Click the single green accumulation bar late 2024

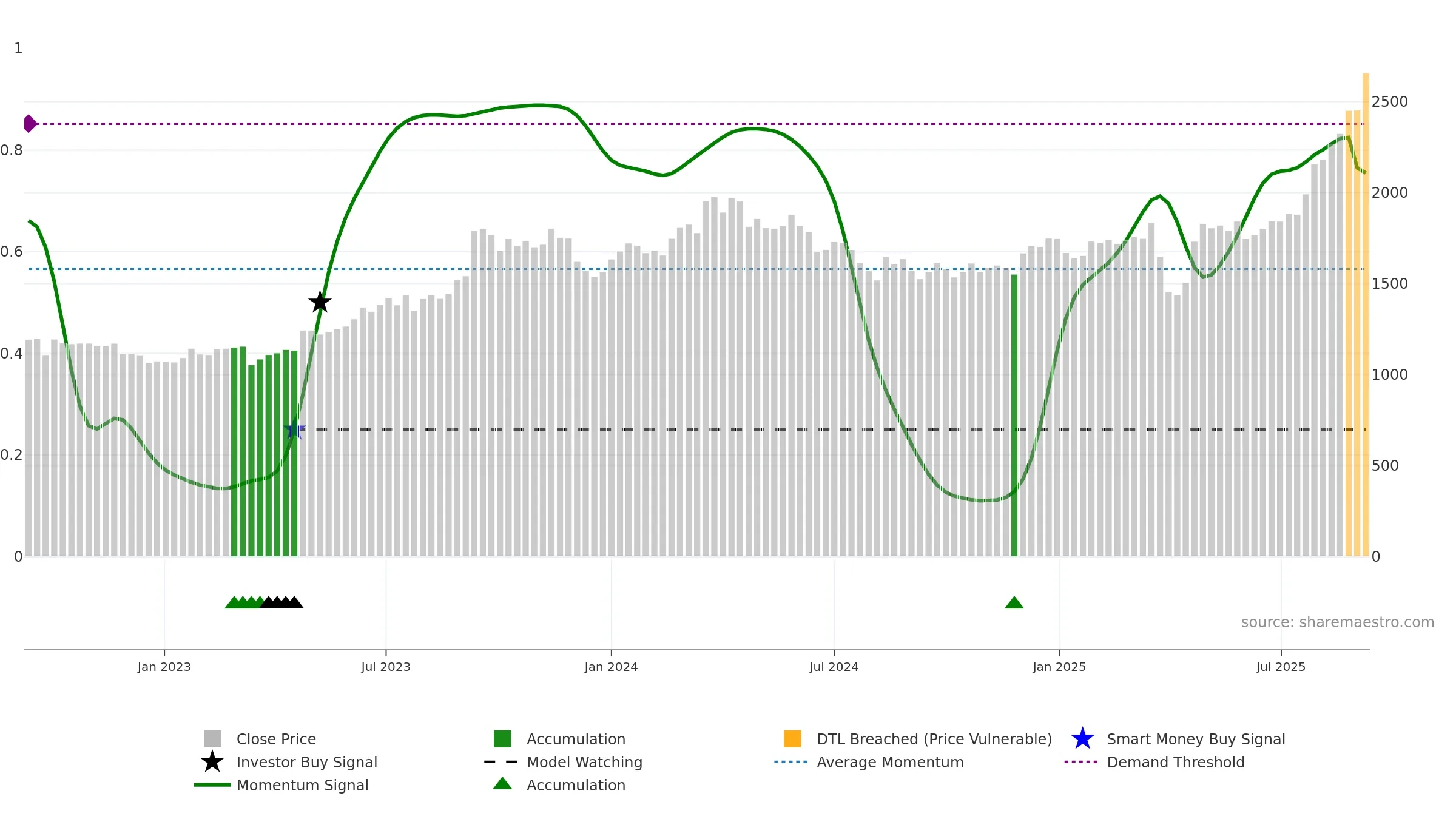1014,416
